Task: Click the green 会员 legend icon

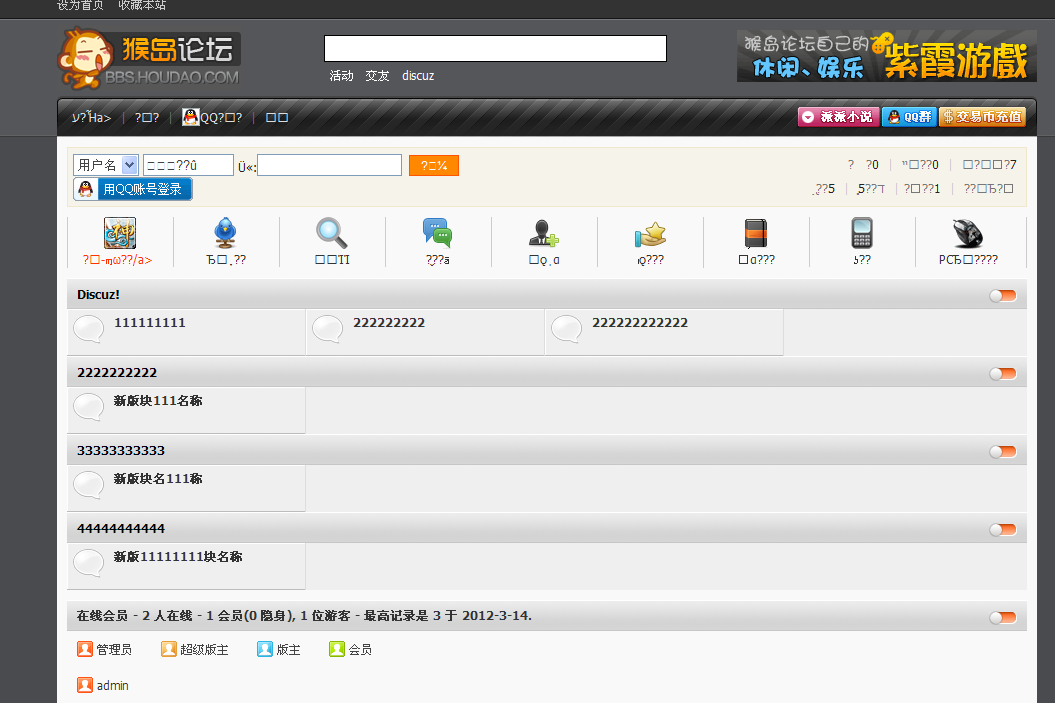Action: pyautogui.click(x=337, y=649)
